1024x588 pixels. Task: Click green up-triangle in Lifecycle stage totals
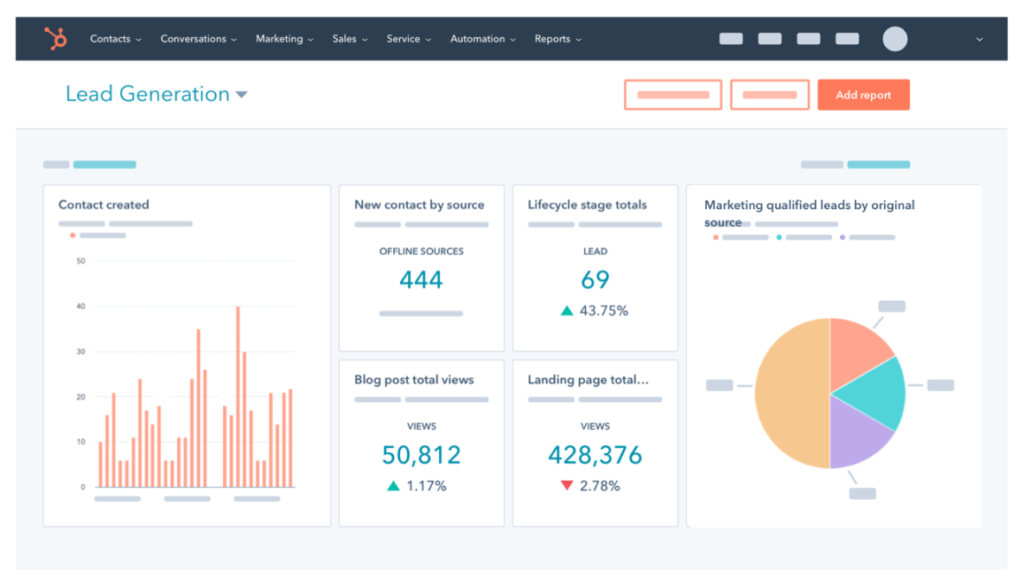coord(567,311)
